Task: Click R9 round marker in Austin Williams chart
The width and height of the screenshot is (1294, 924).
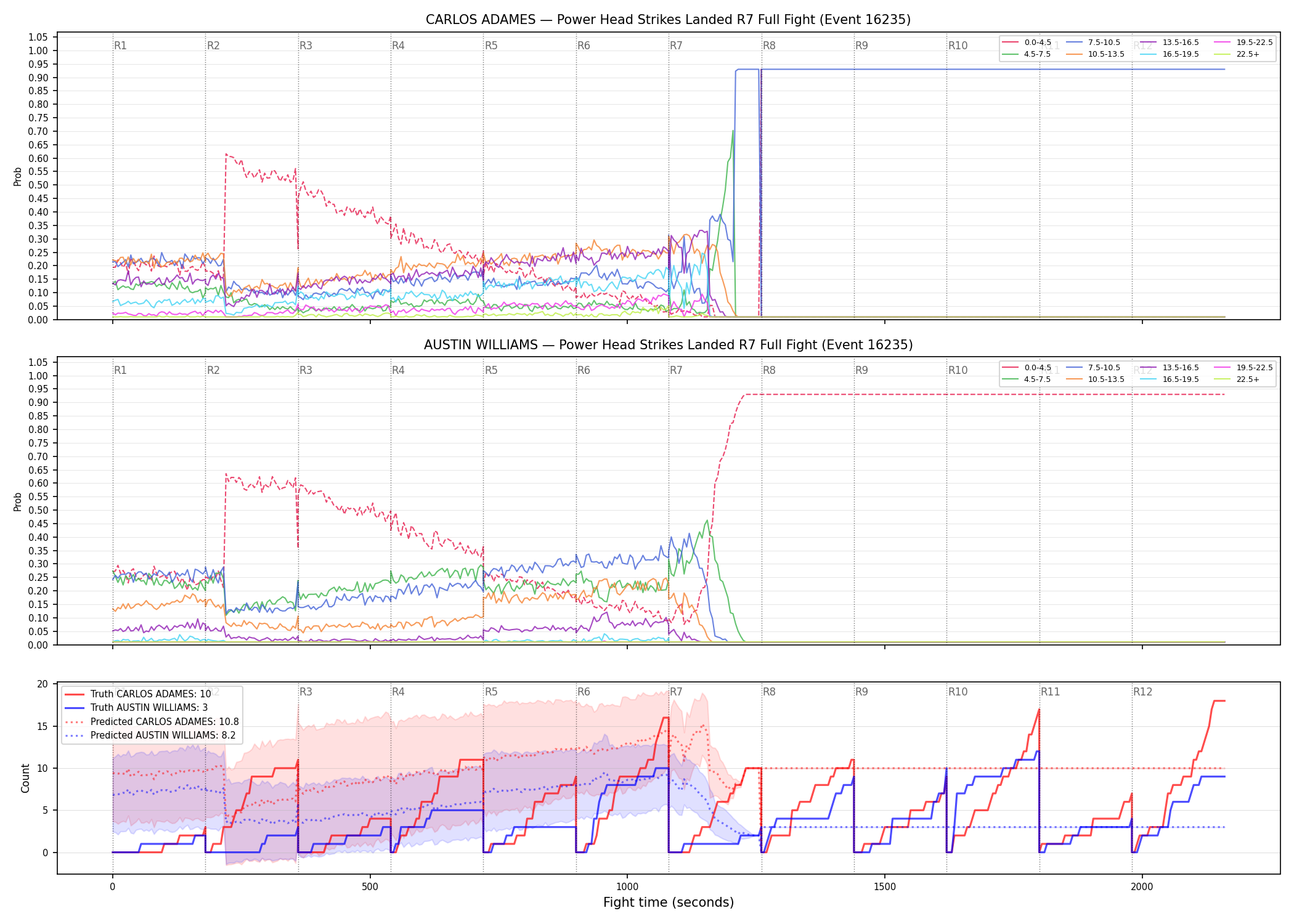Action: pos(861,370)
